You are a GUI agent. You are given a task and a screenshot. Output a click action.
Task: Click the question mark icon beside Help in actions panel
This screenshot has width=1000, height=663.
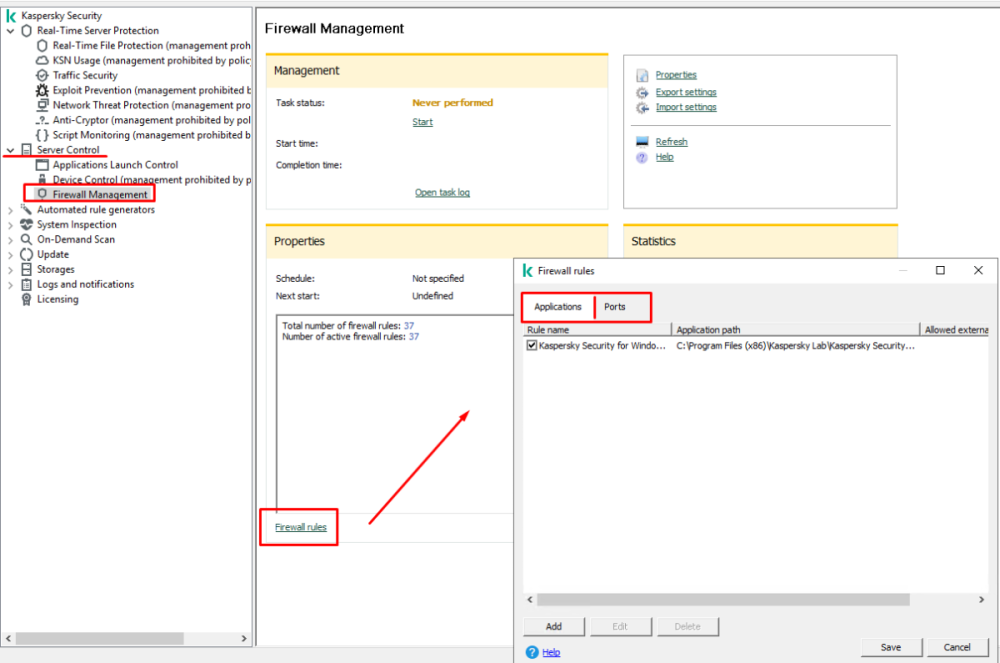click(642, 157)
